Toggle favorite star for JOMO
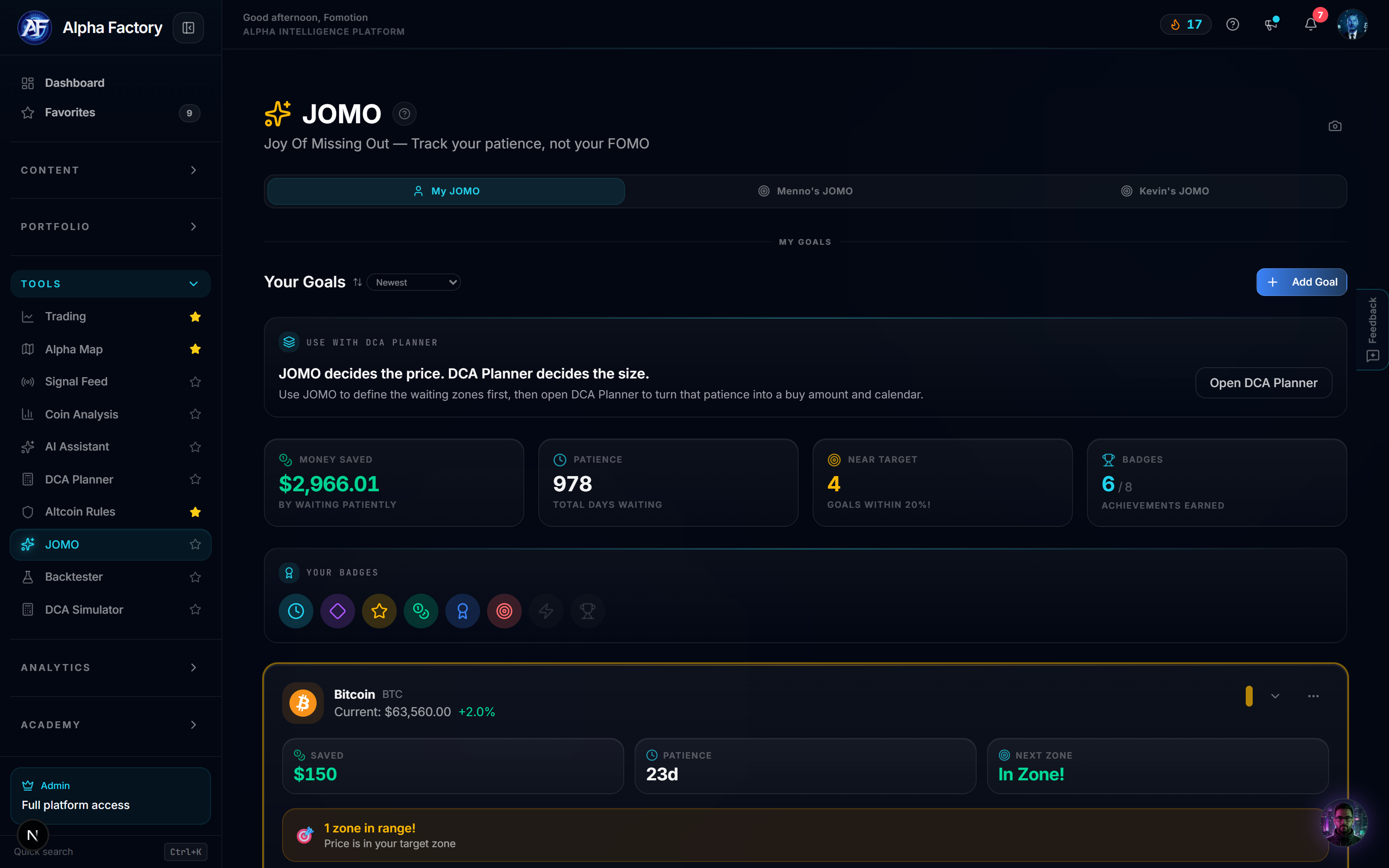 coord(195,544)
